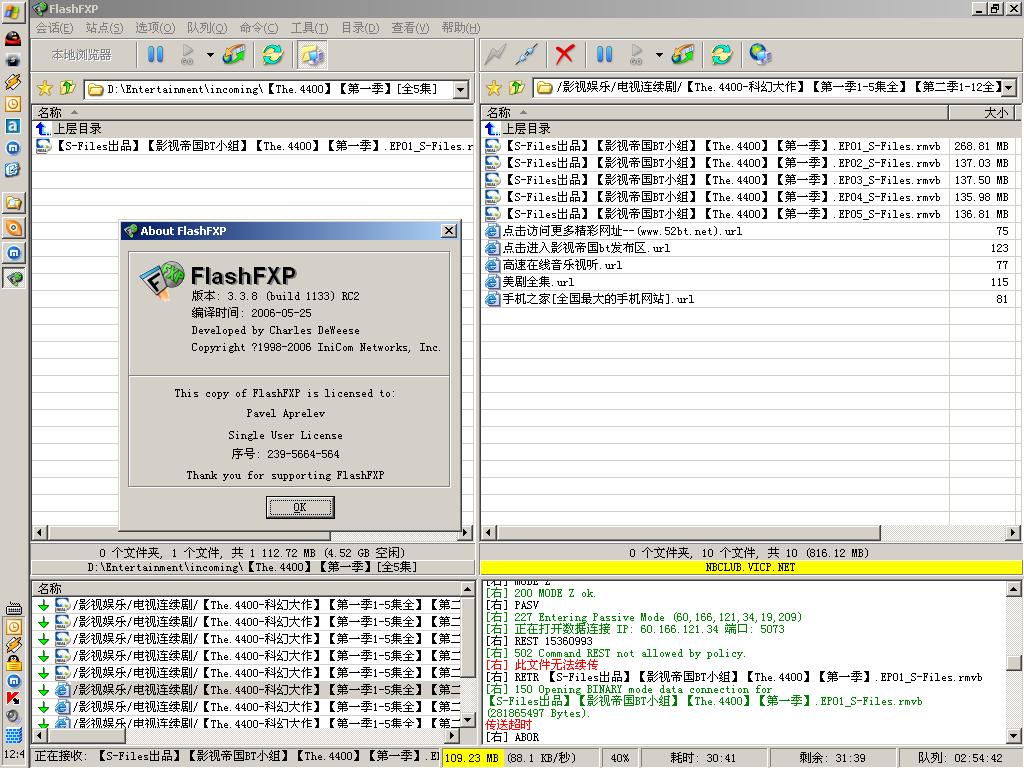Close the About FlashFXP dialog

pyautogui.click(x=449, y=231)
